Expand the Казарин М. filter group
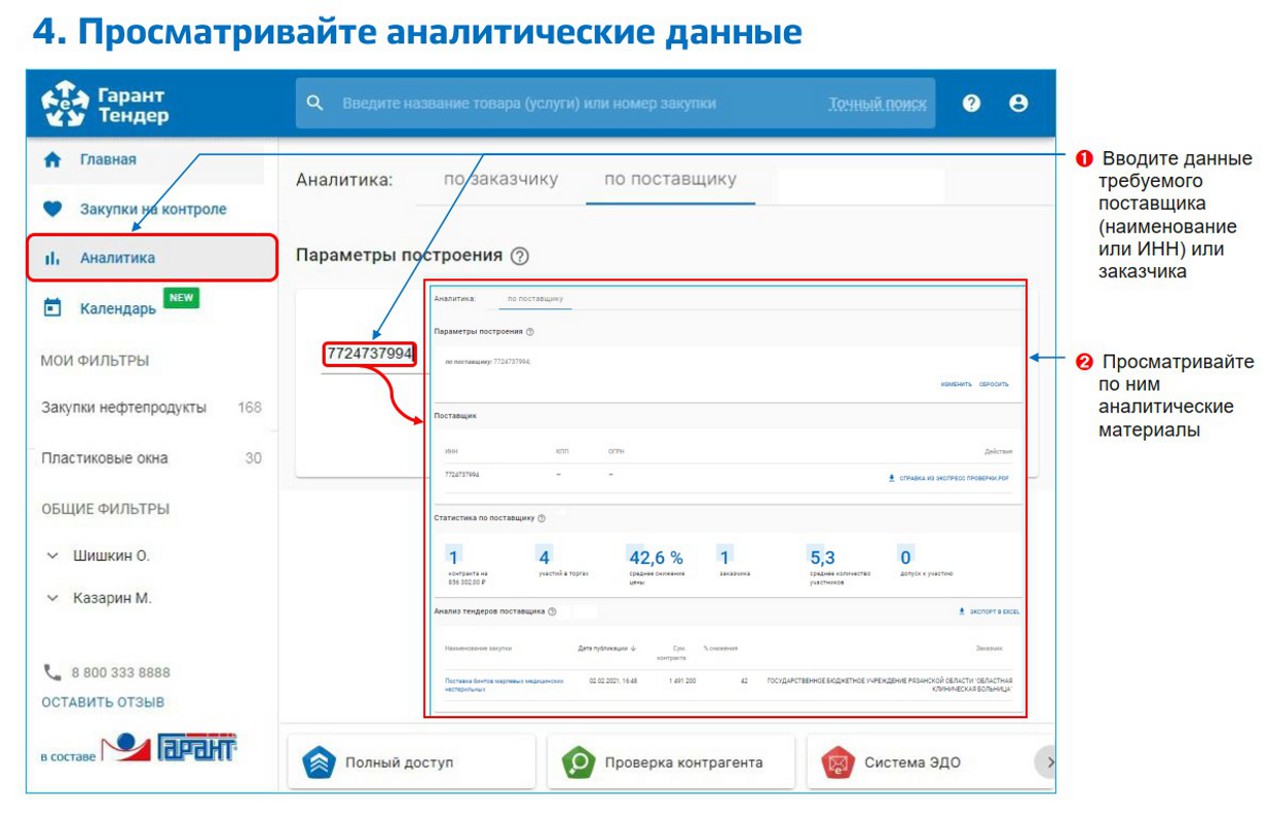Screen dimensions: 1267x818 (53, 598)
